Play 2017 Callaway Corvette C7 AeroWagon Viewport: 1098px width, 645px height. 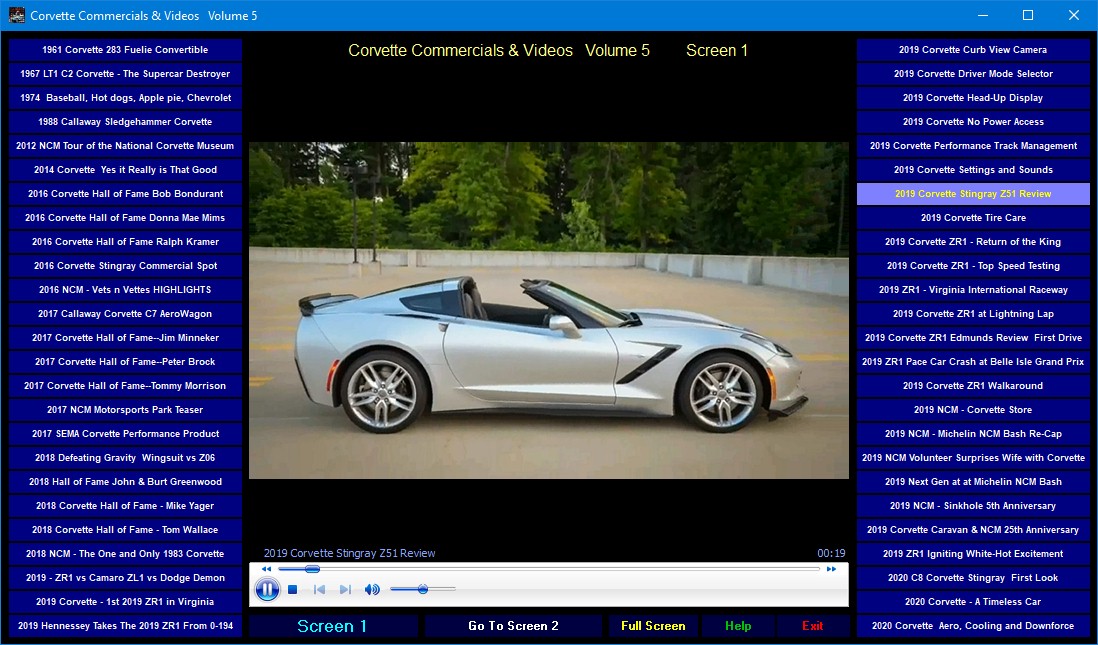[125, 314]
